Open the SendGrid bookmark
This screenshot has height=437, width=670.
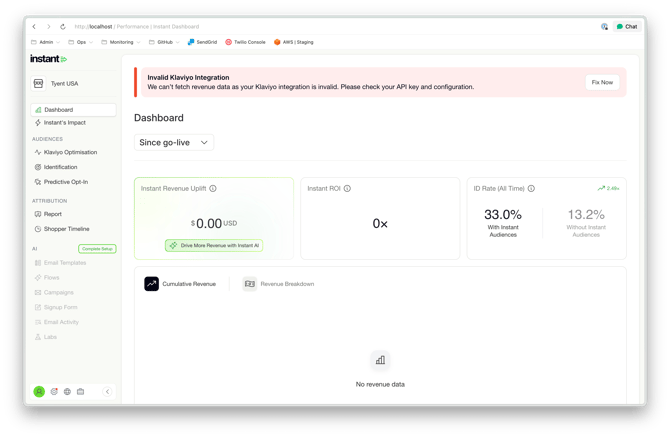pyautogui.click(x=202, y=42)
